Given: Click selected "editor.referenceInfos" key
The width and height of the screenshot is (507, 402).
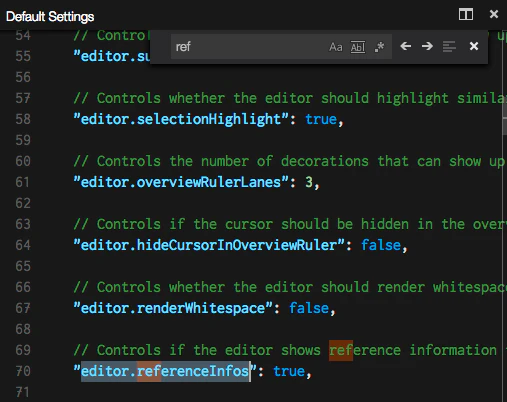Looking at the screenshot, I should pyautogui.click(x=165, y=371).
